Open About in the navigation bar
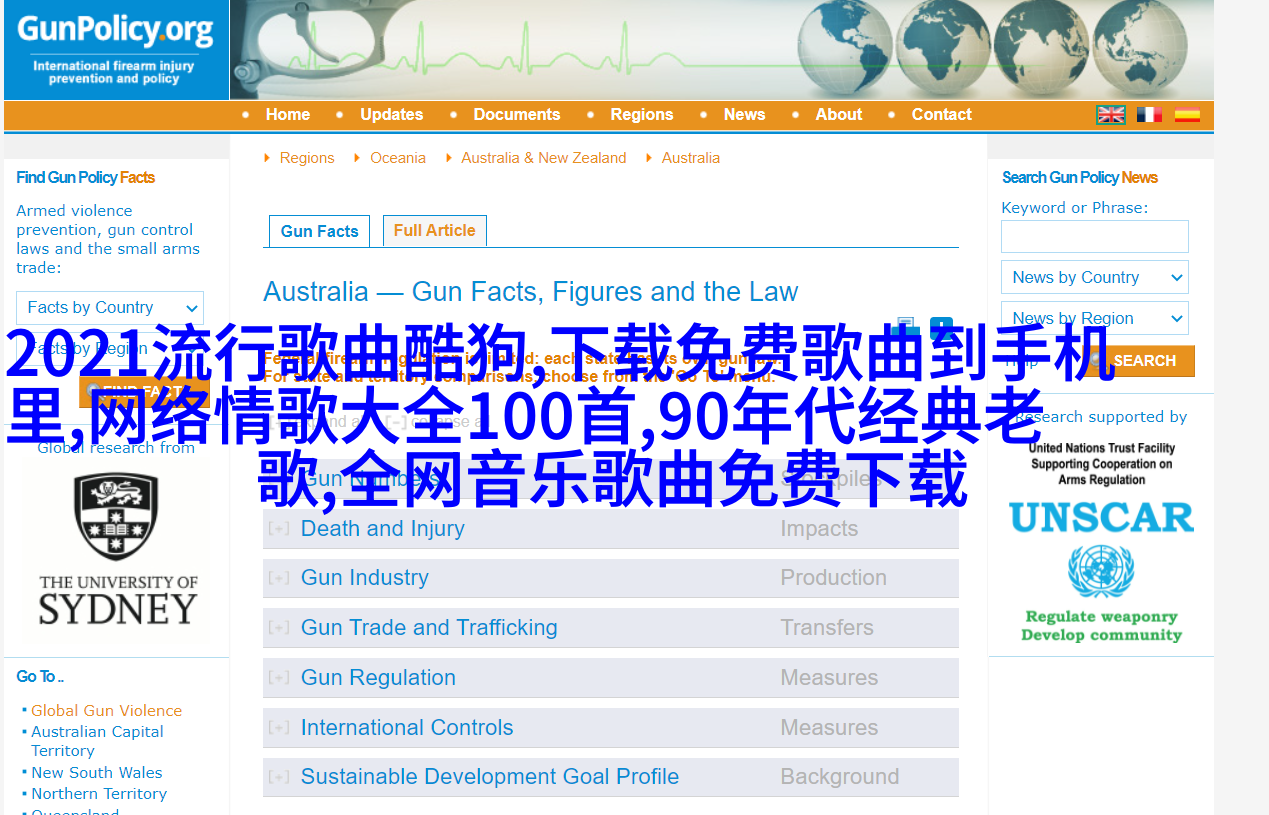Screen dimensions: 1269x815 pyautogui.click(x=839, y=115)
